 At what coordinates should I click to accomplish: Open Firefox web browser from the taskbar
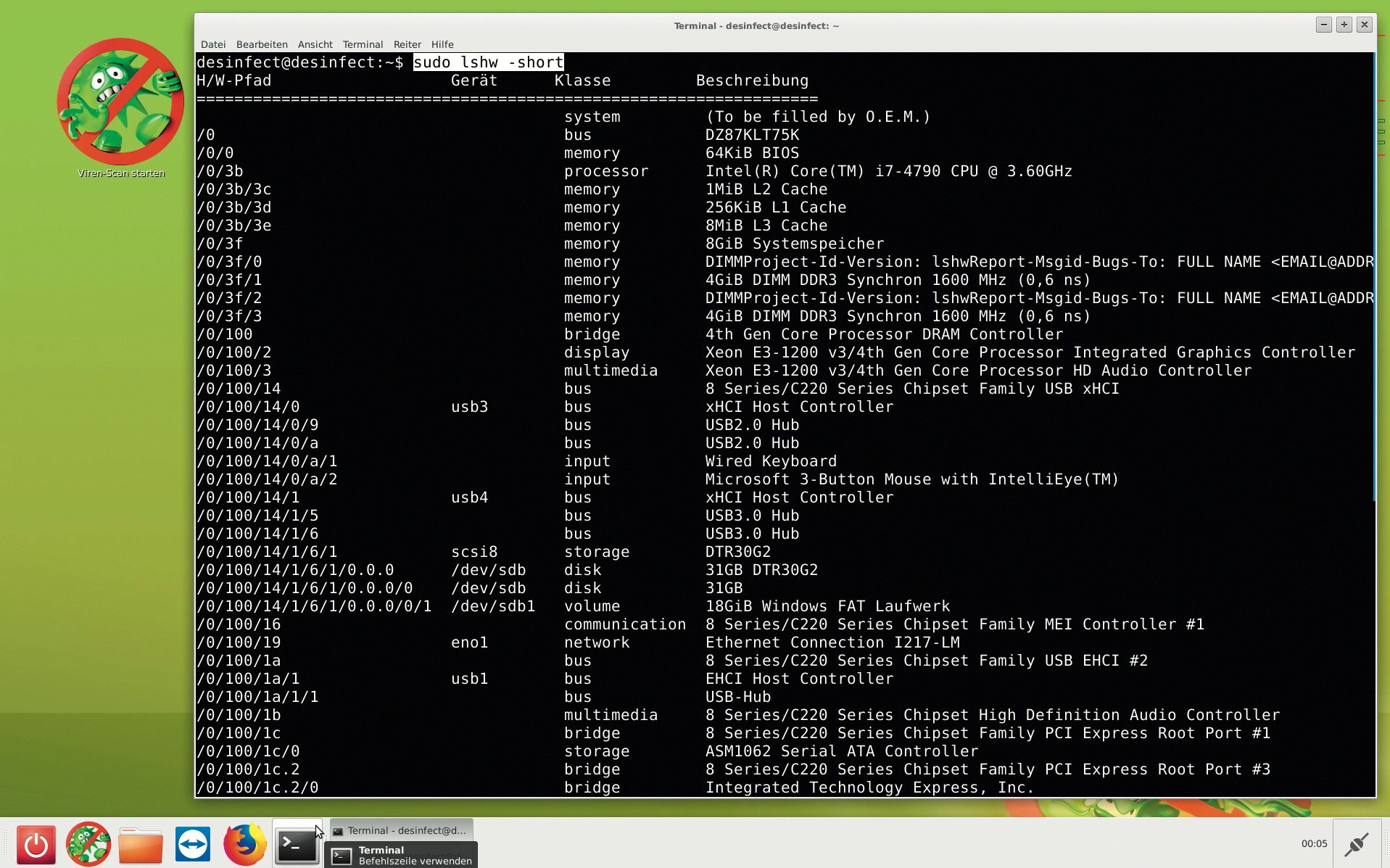coord(244,845)
